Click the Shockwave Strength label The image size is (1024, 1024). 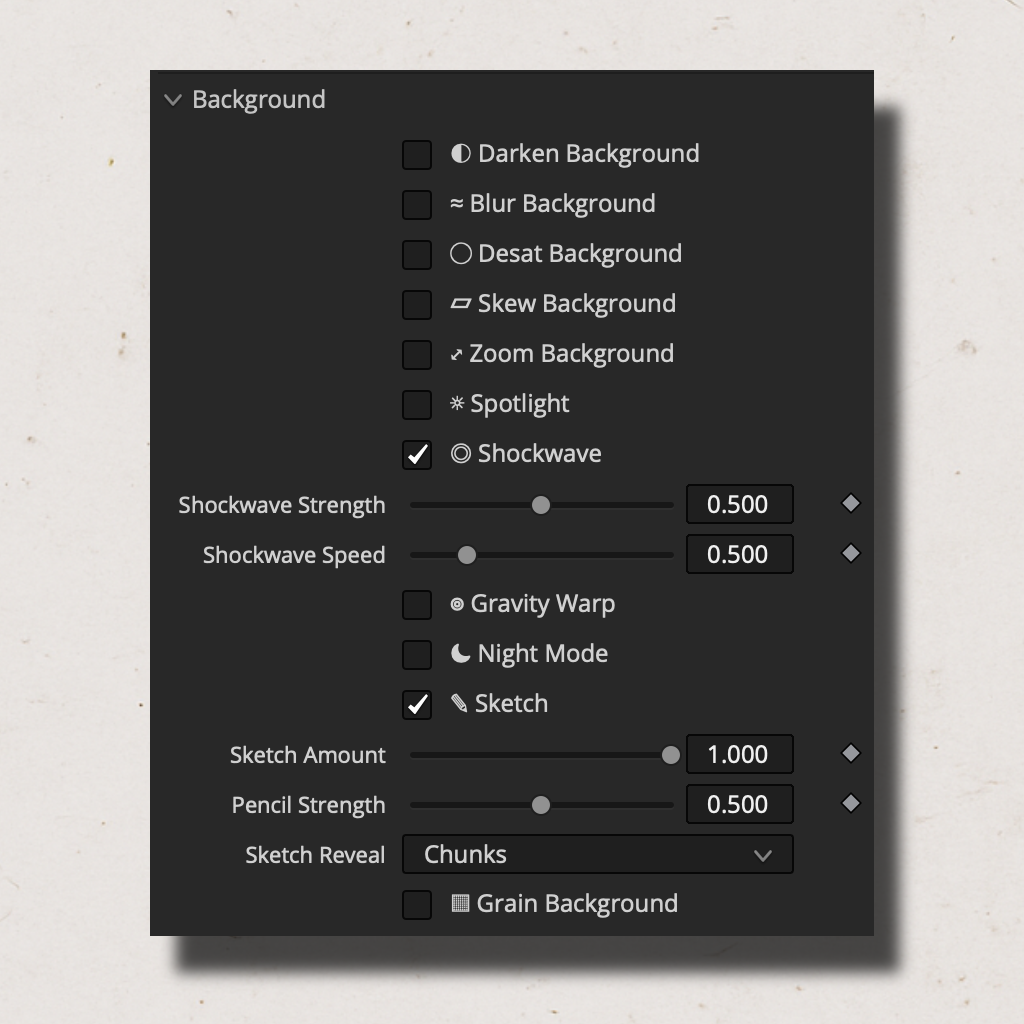282,505
